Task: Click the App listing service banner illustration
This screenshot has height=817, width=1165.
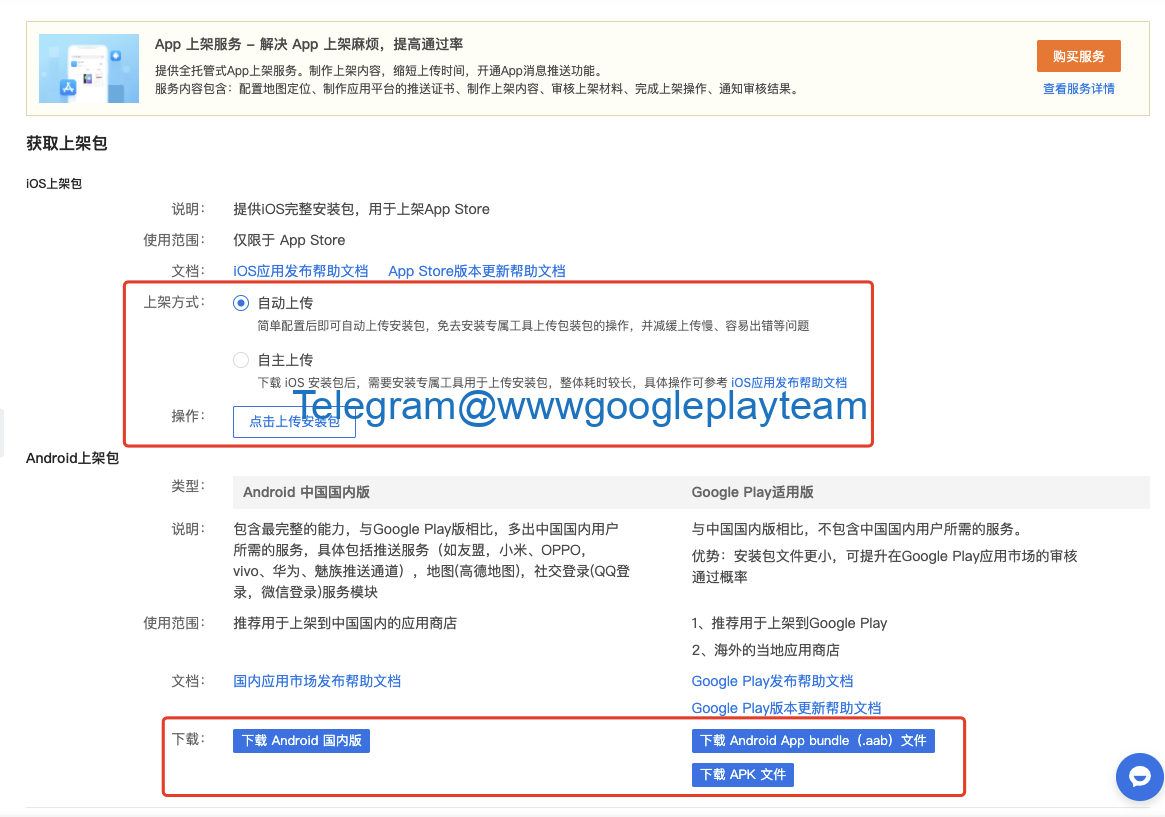Action: [89, 68]
